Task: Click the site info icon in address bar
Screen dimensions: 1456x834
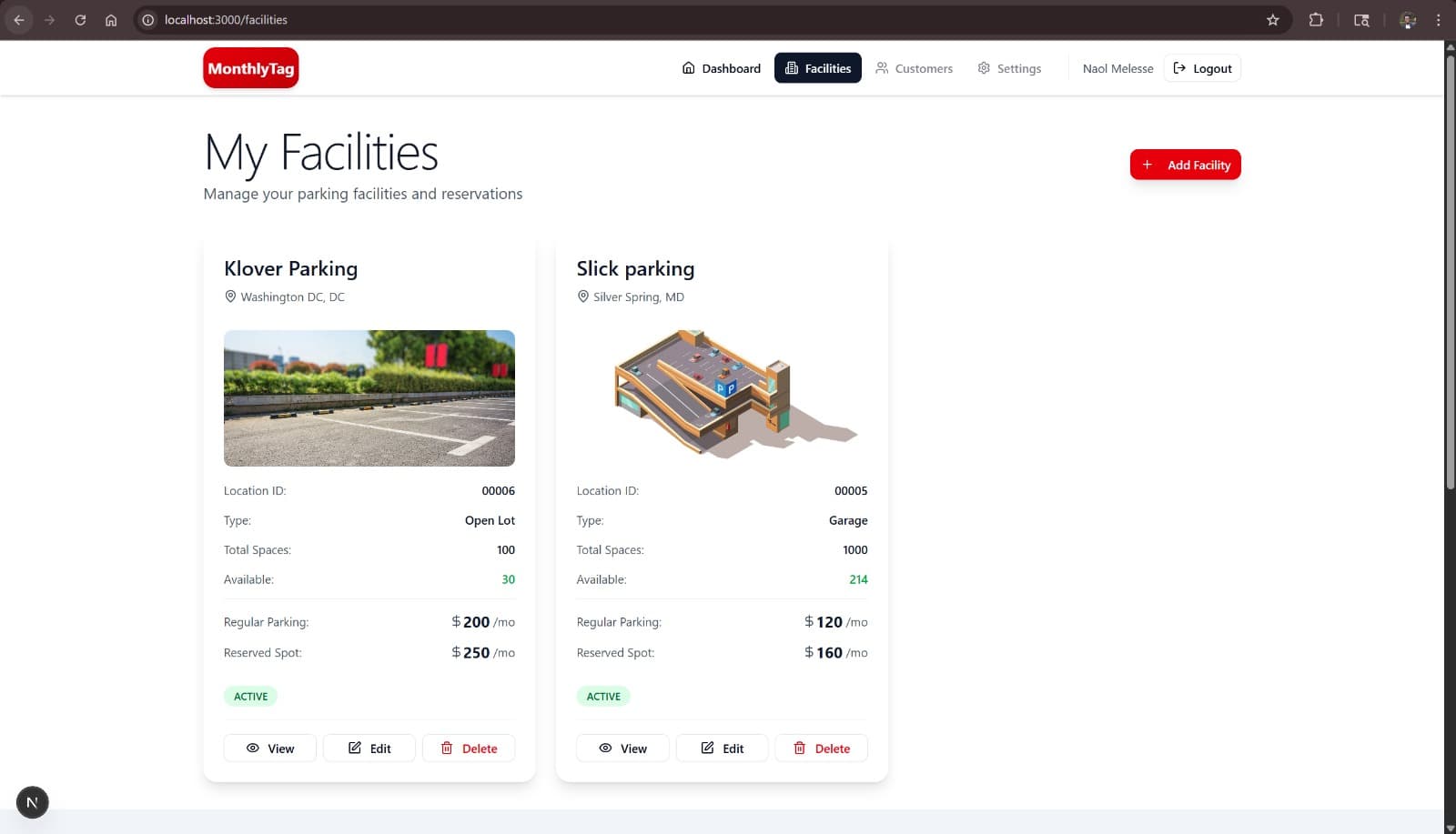Action: [148, 20]
